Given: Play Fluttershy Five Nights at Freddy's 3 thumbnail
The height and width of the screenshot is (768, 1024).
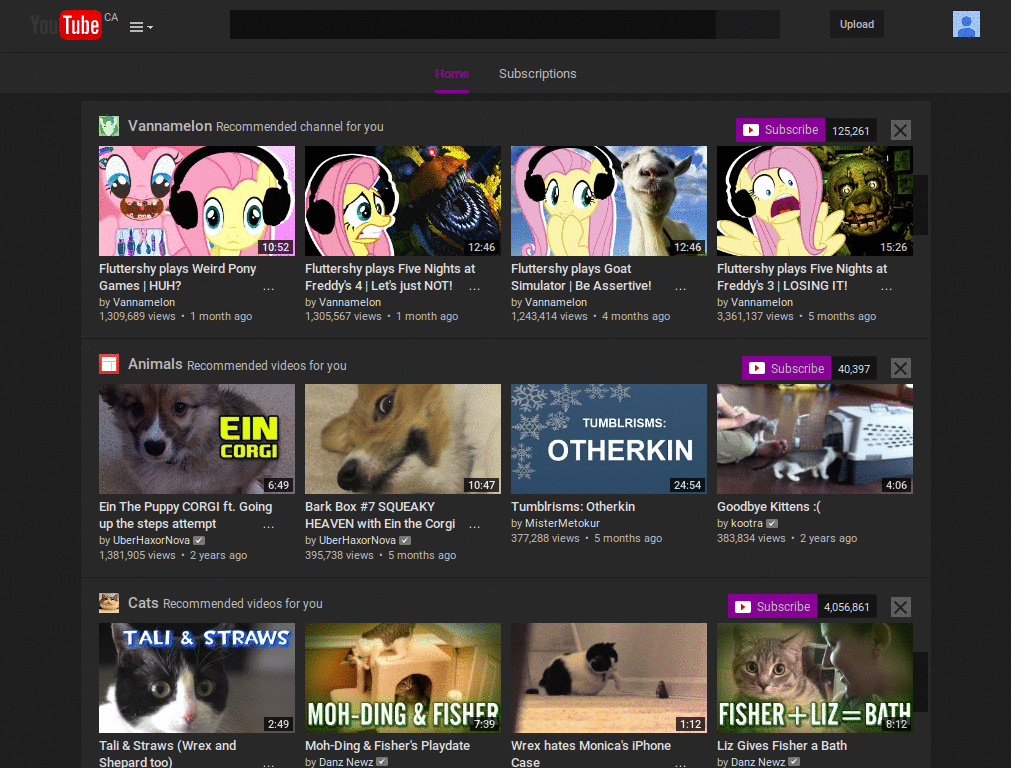Looking at the screenshot, I should [815, 201].
